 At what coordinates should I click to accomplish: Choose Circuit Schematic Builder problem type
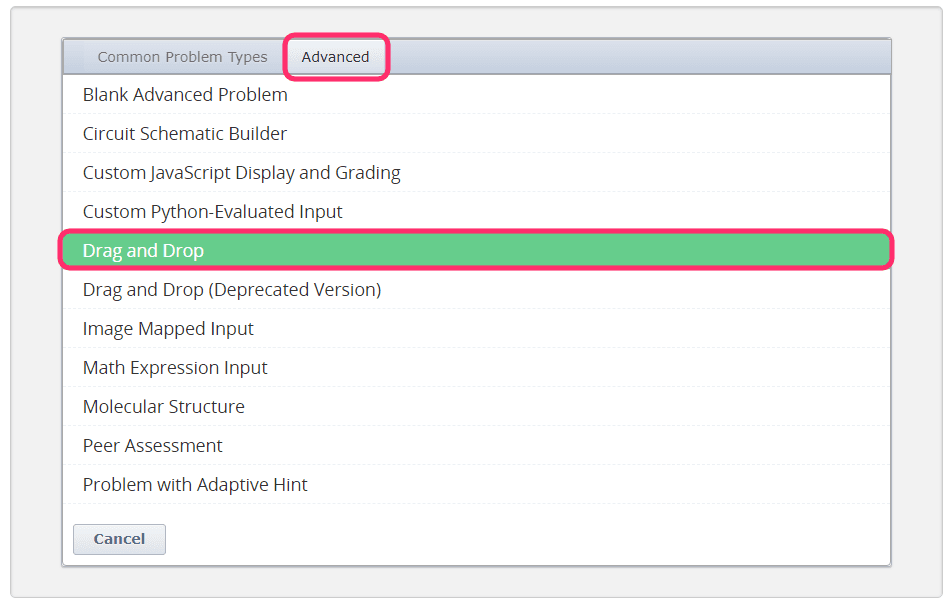click(185, 134)
